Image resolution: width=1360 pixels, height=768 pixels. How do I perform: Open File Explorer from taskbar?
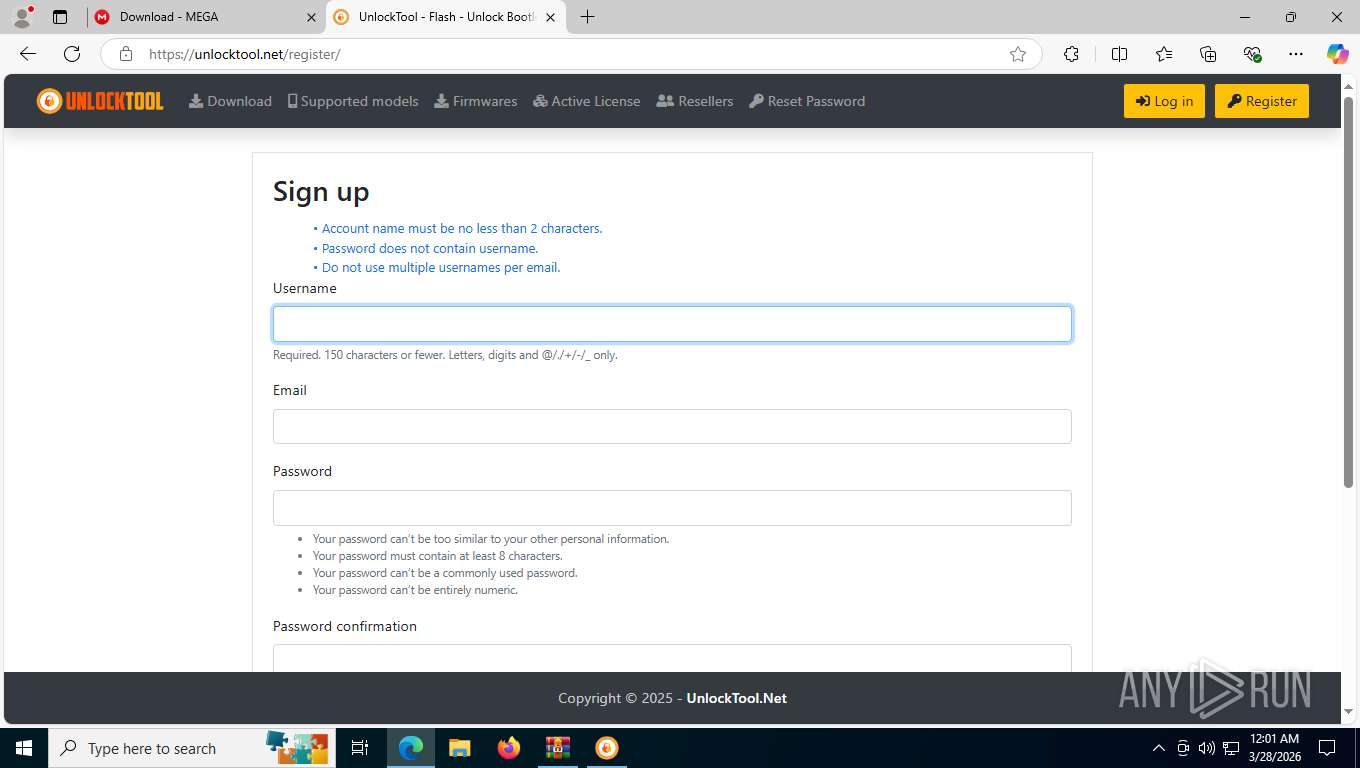(x=460, y=748)
